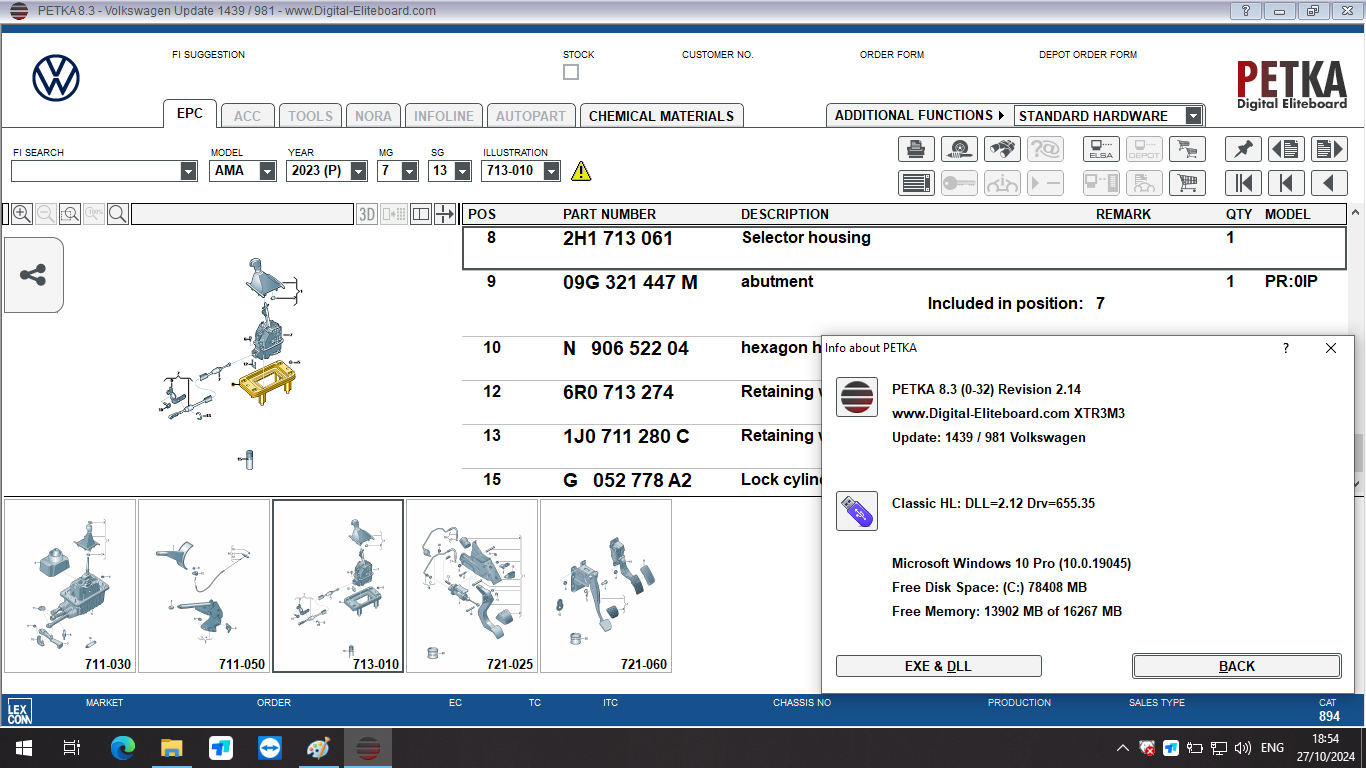
Task: Select part number 1J0 711 280 C
Action: (626, 436)
